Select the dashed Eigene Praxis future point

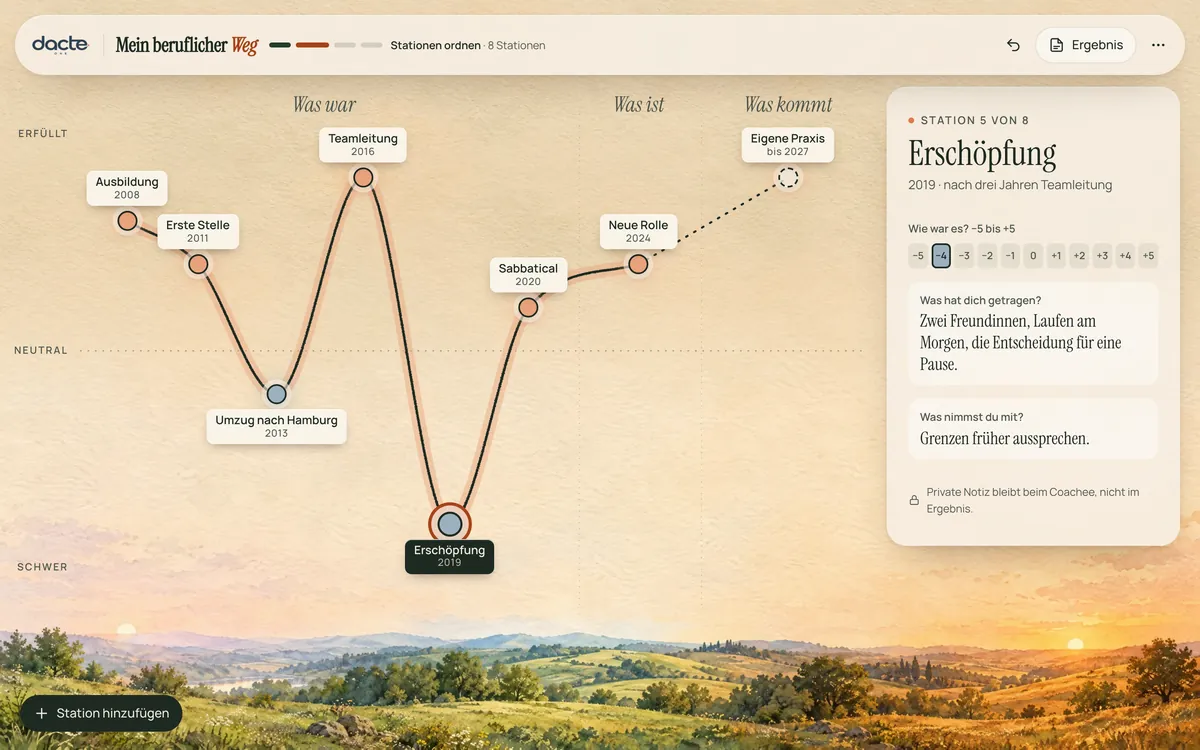tap(788, 178)
